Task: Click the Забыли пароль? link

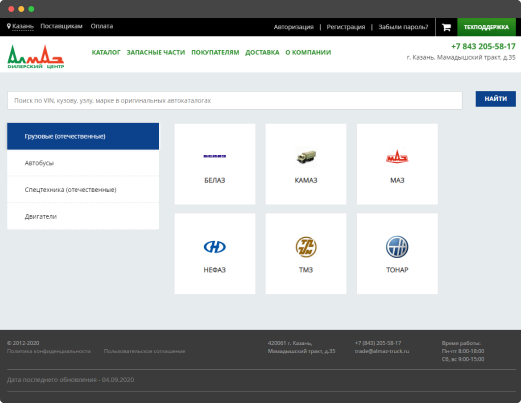Action: 403,27
